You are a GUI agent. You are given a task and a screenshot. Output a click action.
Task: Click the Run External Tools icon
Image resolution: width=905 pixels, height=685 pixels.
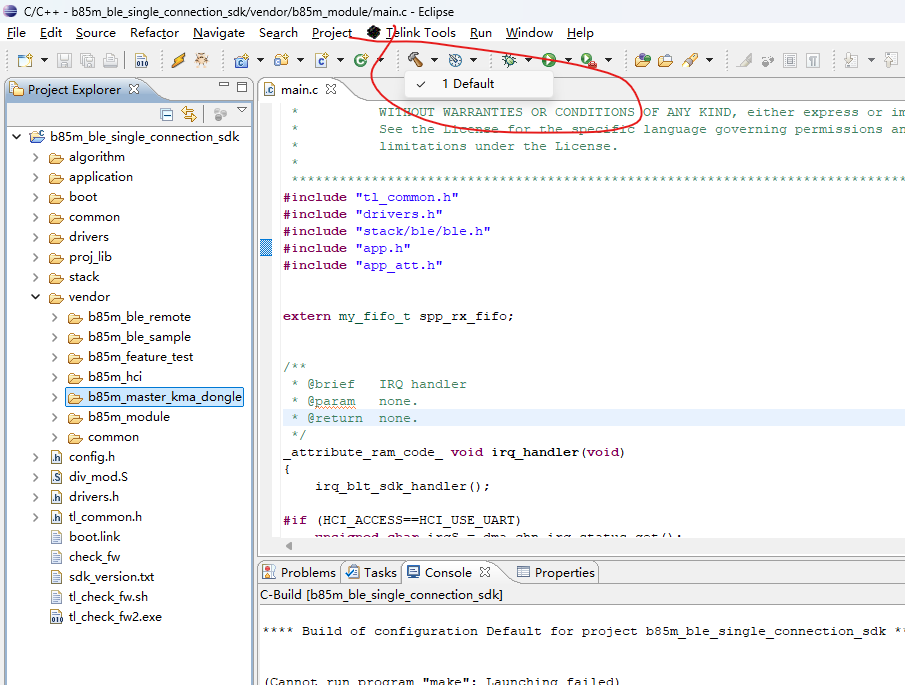(589, 60)
